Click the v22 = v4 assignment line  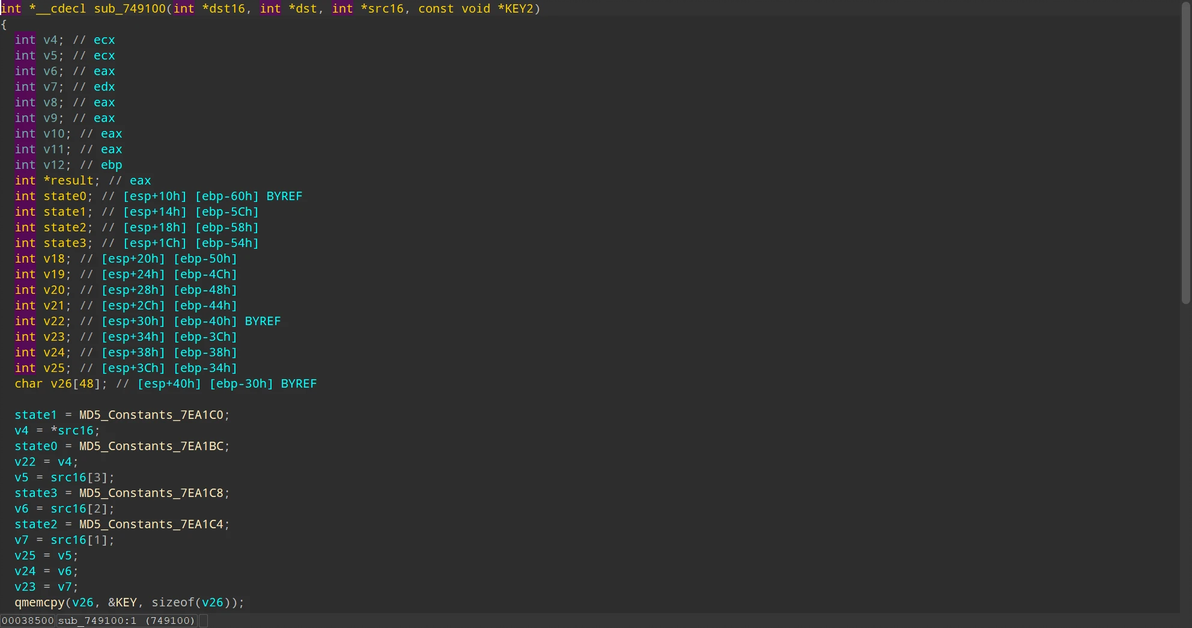click(x=46, y=462)
